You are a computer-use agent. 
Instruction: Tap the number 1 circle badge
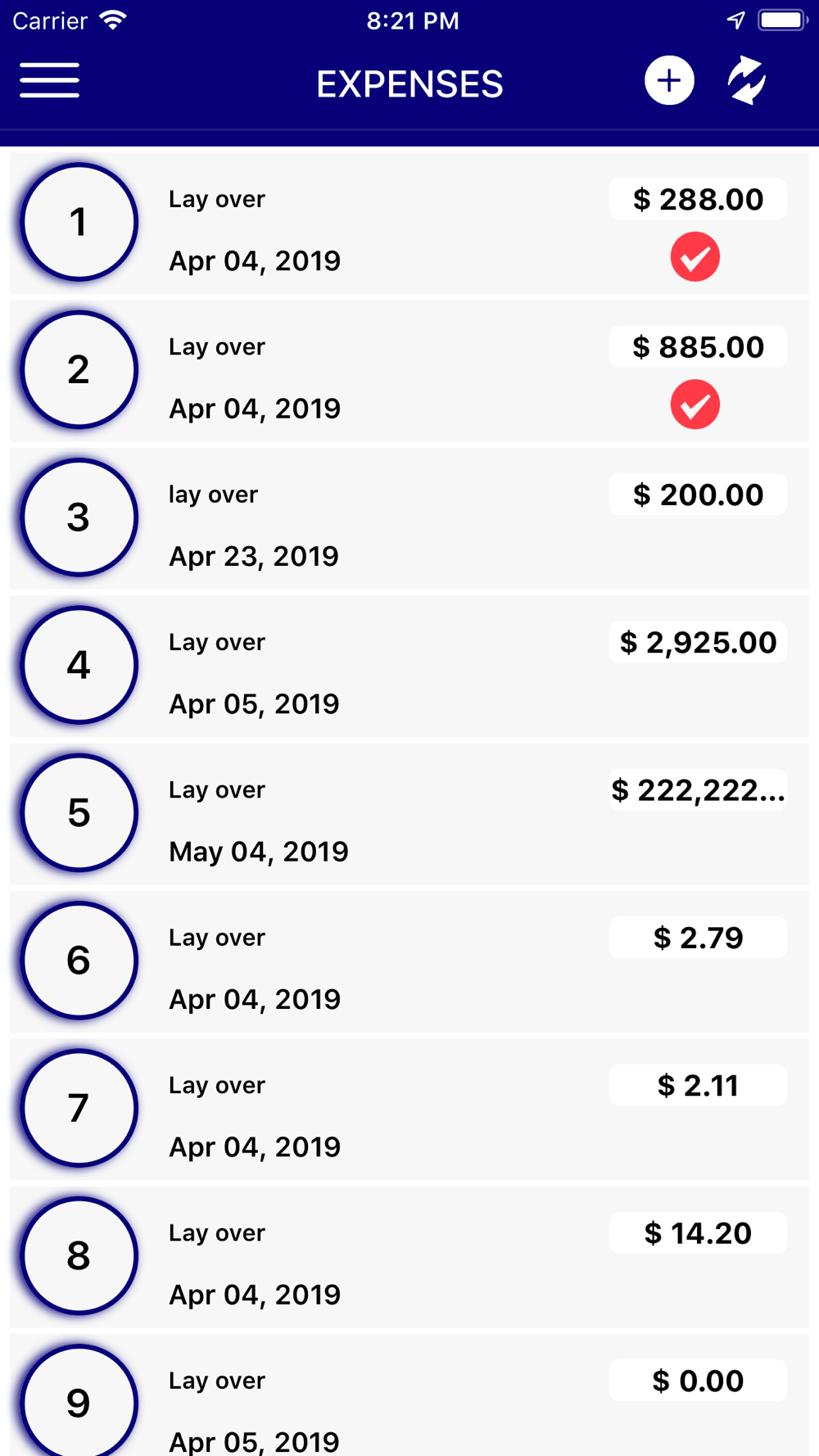[x=79, y=222]
